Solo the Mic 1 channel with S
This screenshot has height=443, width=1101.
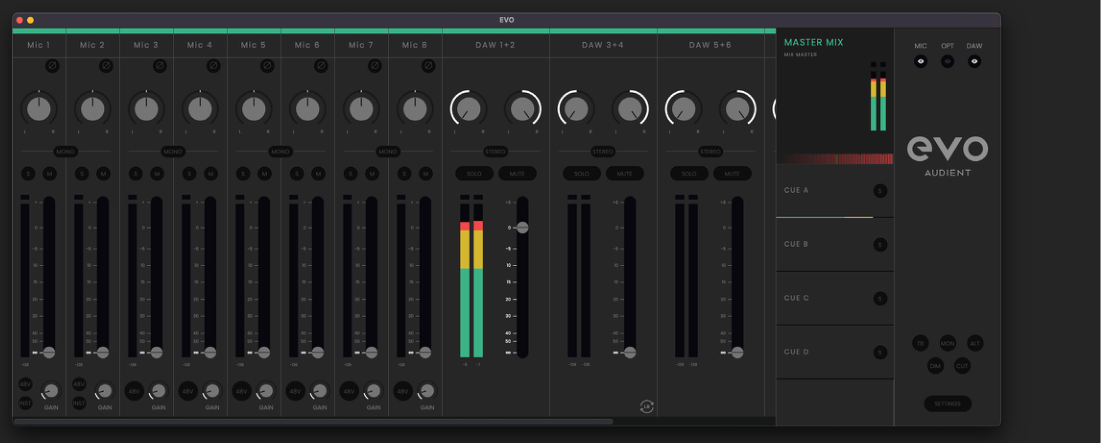click(x=28, y=173)
